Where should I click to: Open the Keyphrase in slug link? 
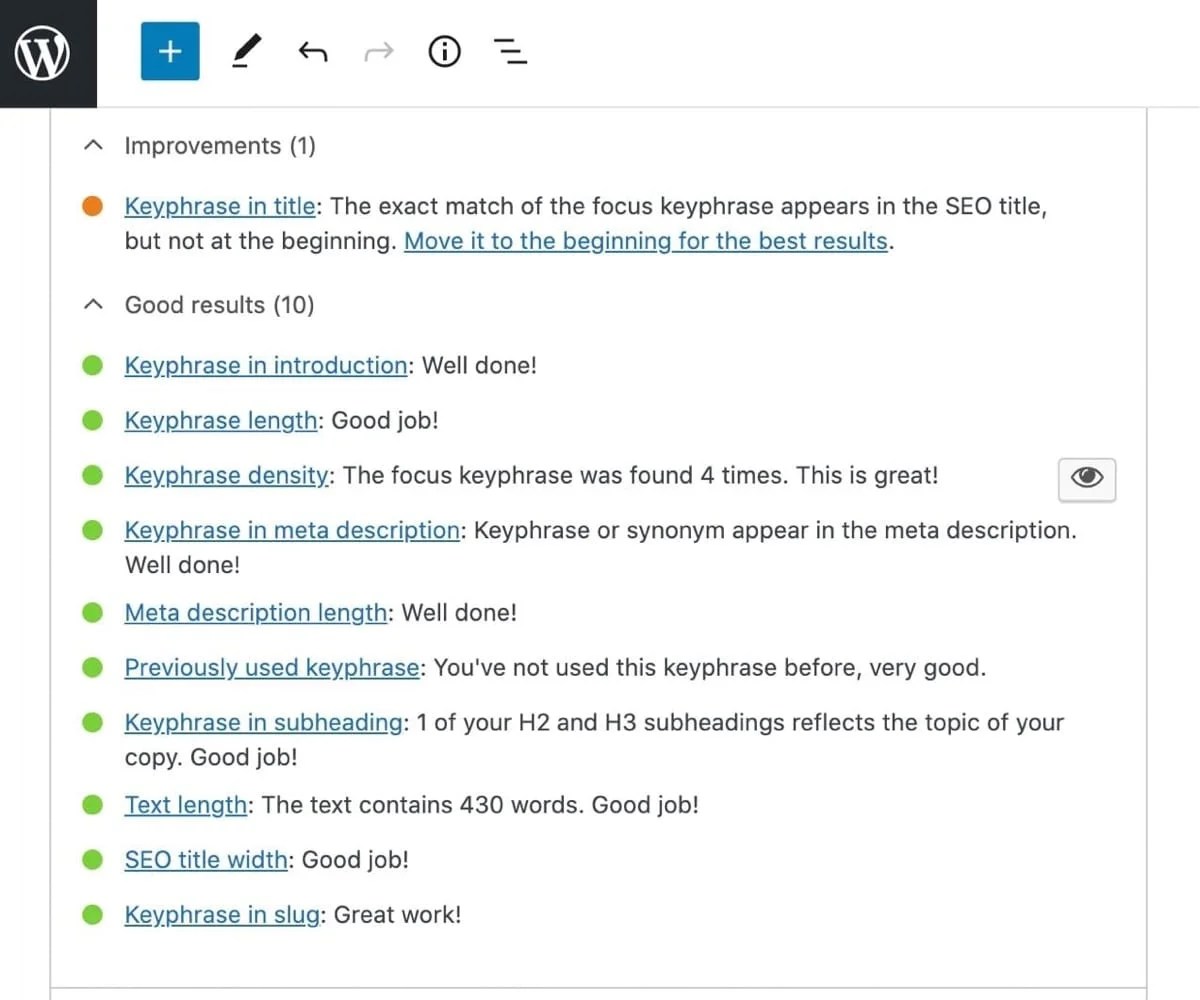(221, 914)
